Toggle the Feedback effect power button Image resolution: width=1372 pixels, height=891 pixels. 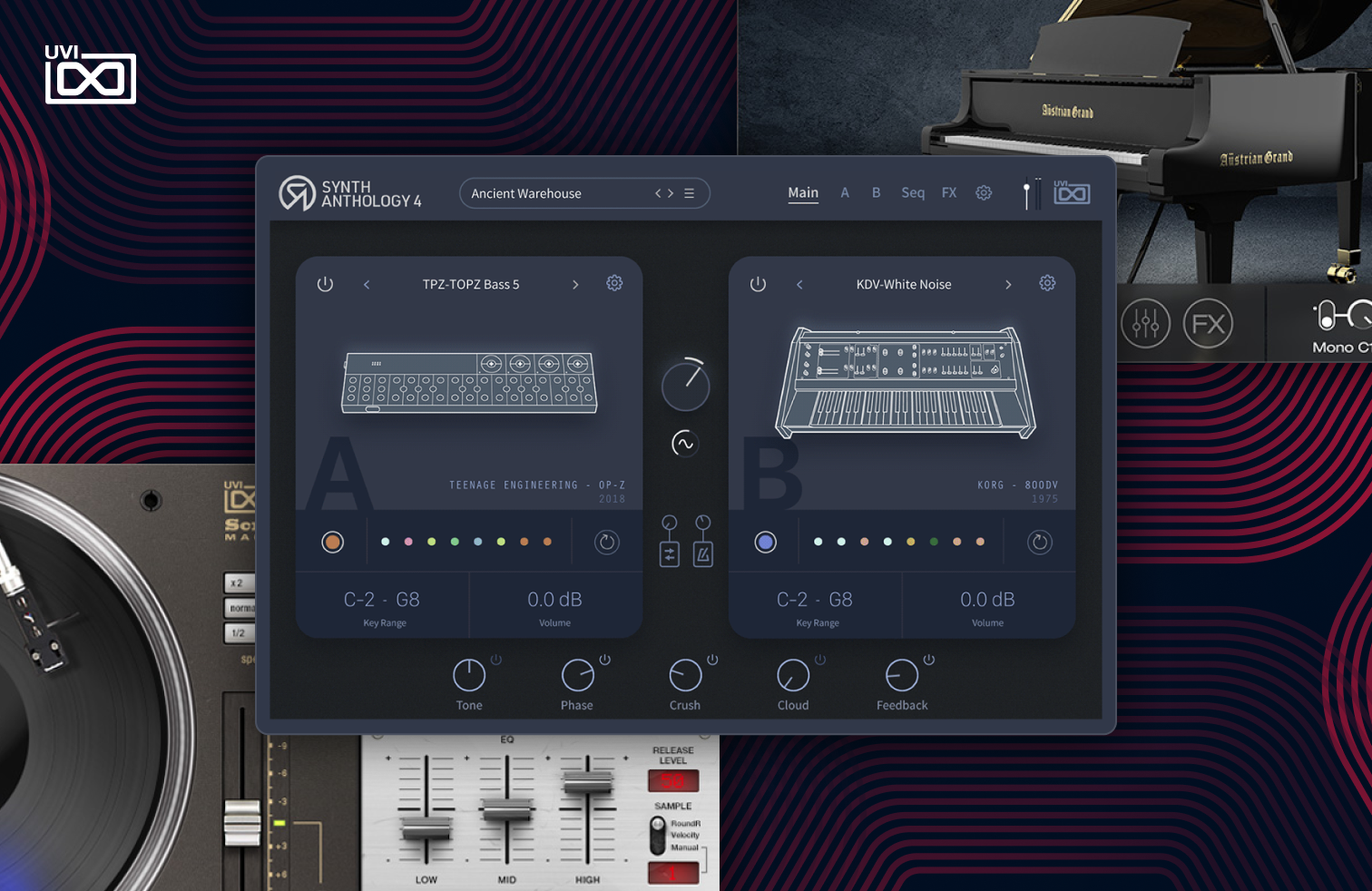click(x=928, y=660)
